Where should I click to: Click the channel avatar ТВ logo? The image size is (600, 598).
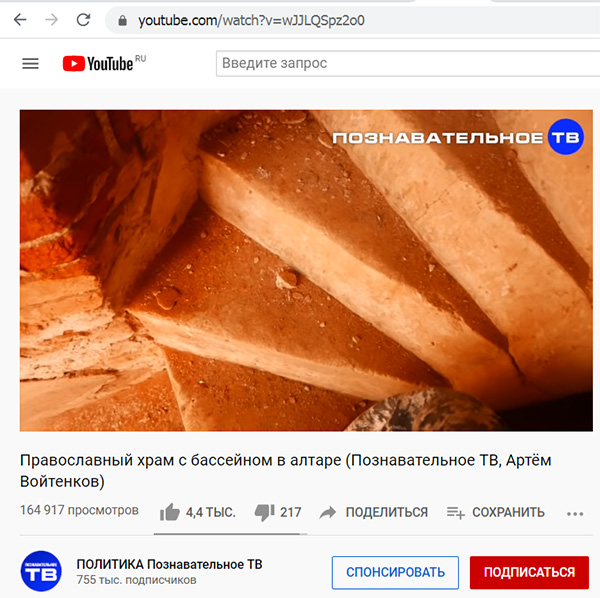coord(41,571)
